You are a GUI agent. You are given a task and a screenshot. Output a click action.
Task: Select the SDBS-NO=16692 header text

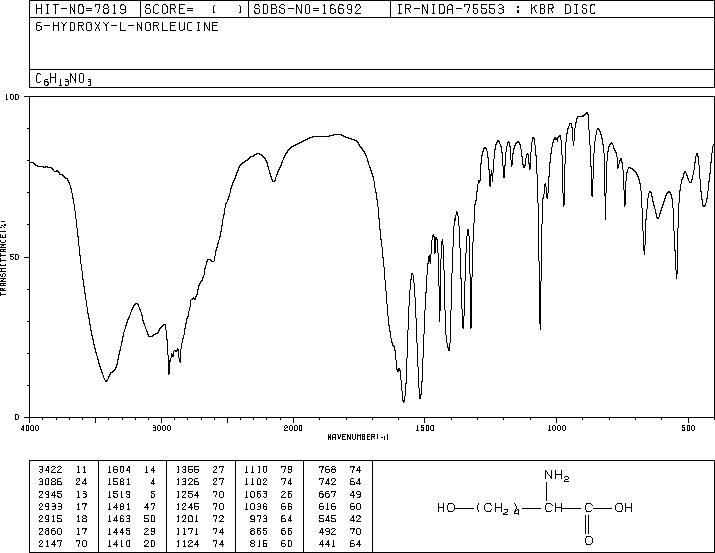click(307, 9)
